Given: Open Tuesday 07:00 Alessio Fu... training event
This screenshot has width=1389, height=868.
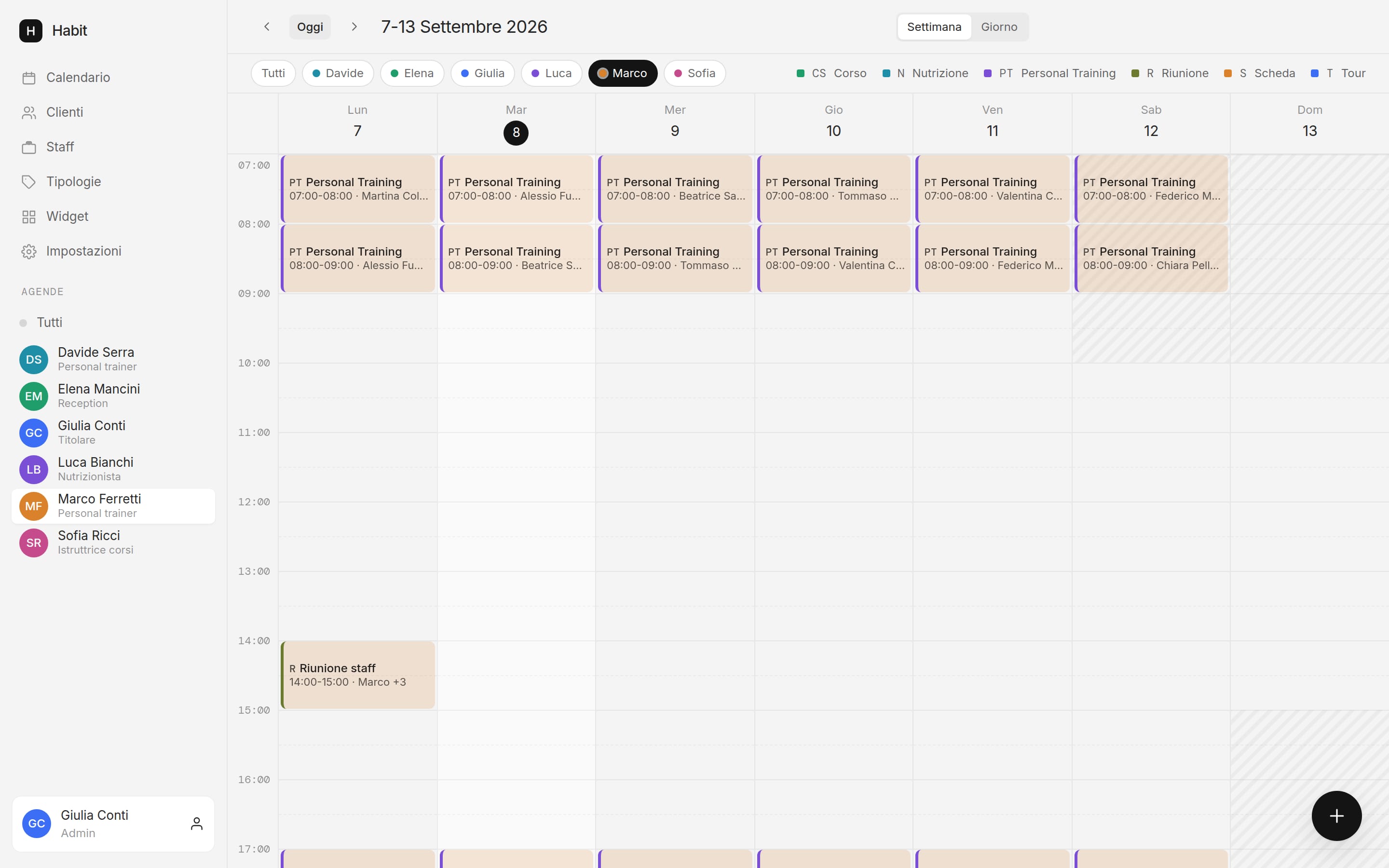Looking at the screenshot, I should tap(517, 189).
